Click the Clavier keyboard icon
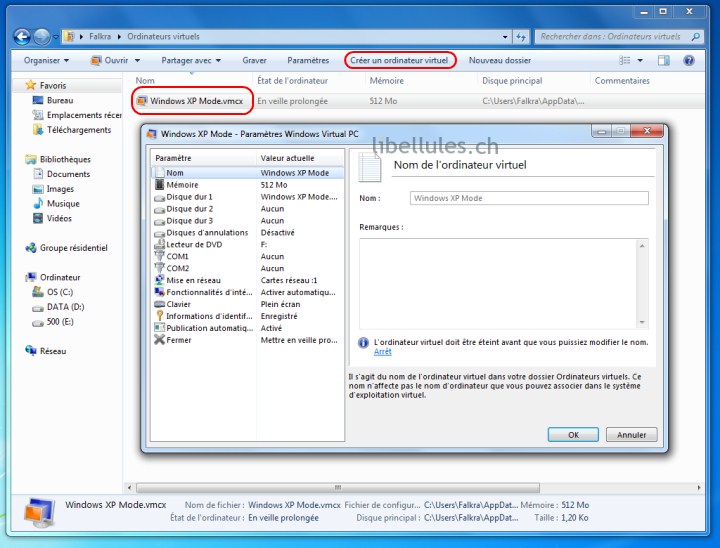720x548 pixels. (x=159, y=304)
